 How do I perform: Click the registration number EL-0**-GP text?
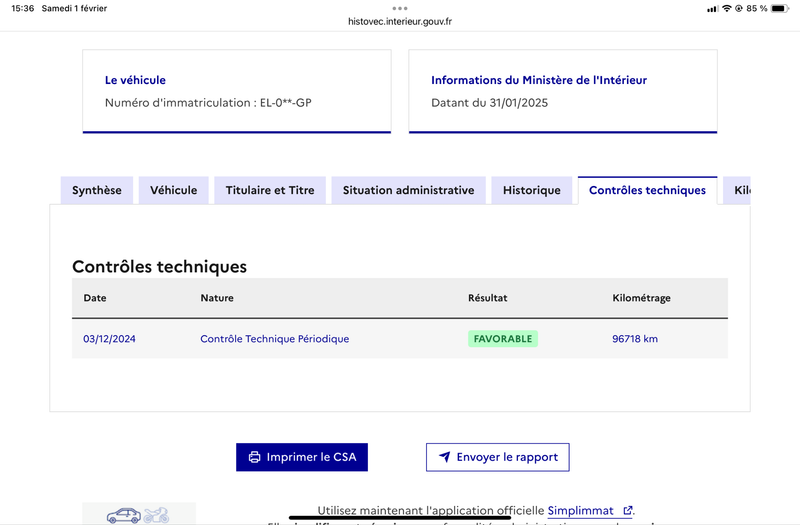coord(286,103)
